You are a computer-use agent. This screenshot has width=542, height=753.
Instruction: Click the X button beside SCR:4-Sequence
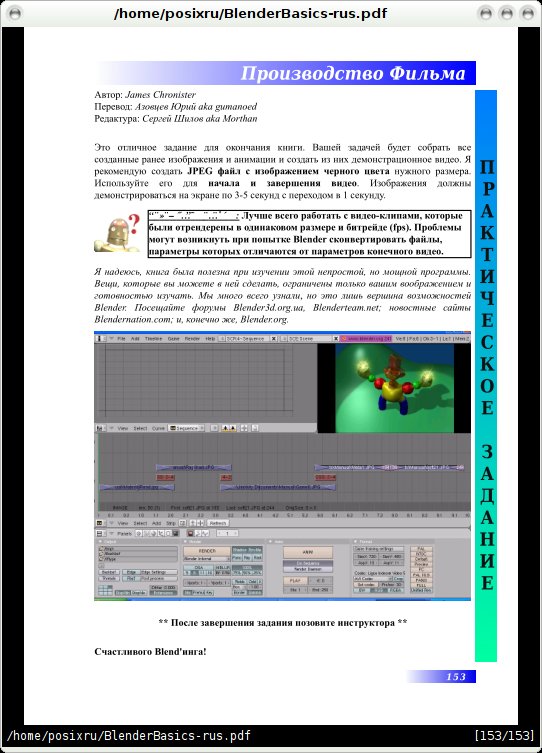274,339
